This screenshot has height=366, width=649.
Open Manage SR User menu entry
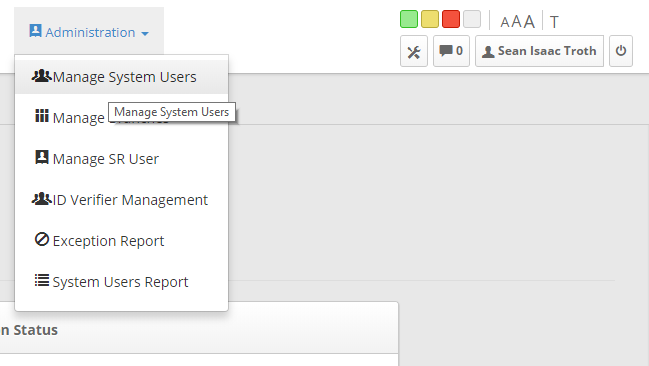(x=121, y=159)
